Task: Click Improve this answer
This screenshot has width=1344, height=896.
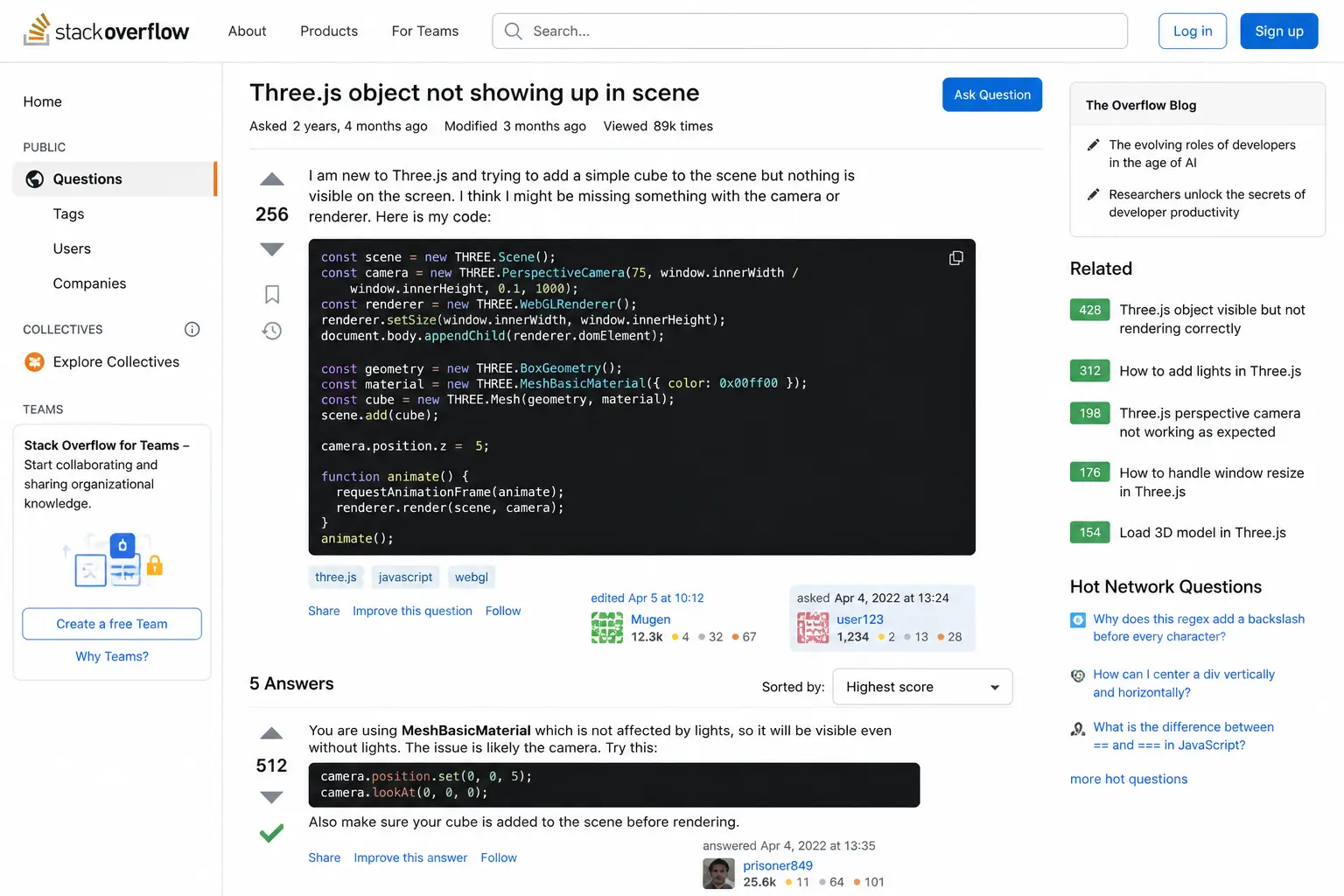Action: pyautogui.click(x=410, y=857)
